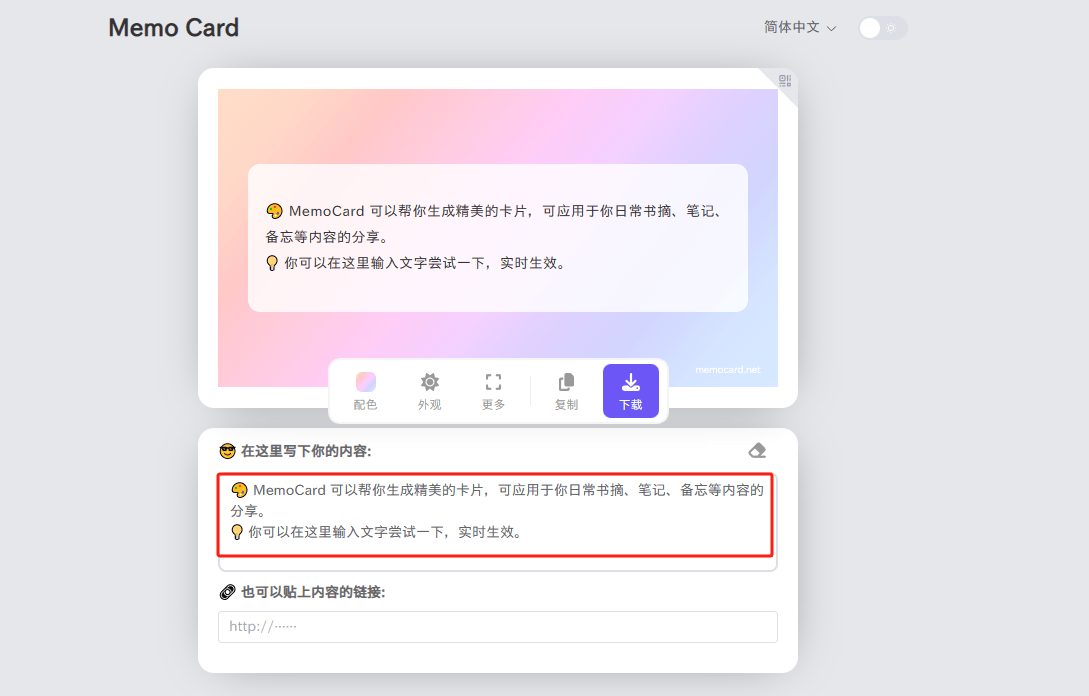This screenshot has height=696, width=1089.
Task: Click the 外观 appearance settings gear
Action: (429, 390)
